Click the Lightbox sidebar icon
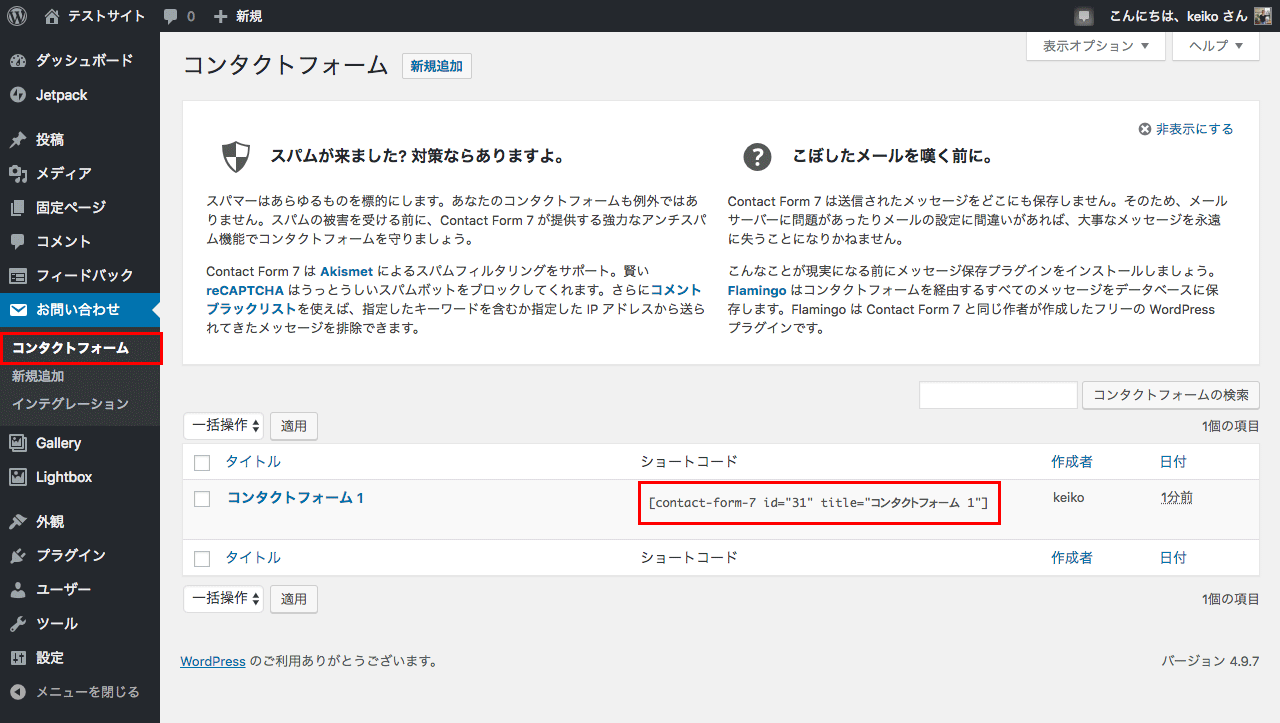Screen dimensions: 1280x723 click(x=18, y=477)
